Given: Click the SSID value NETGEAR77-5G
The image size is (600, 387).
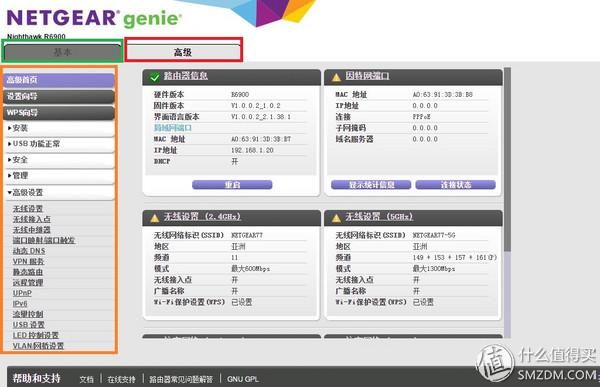Looking at the screenshot, I should pyautogui.click(x=434, y=235).
